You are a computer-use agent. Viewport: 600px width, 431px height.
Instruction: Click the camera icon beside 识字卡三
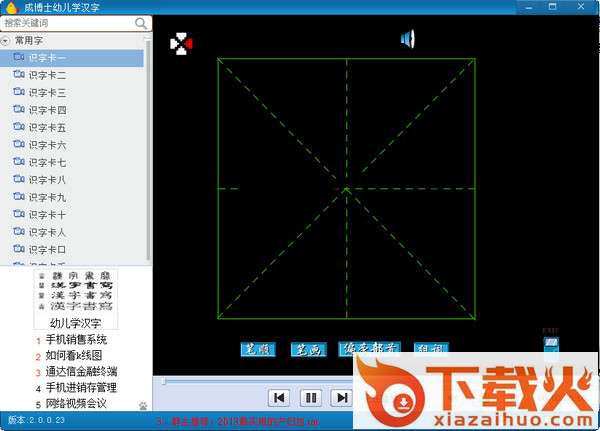click(x=19, y=92)
